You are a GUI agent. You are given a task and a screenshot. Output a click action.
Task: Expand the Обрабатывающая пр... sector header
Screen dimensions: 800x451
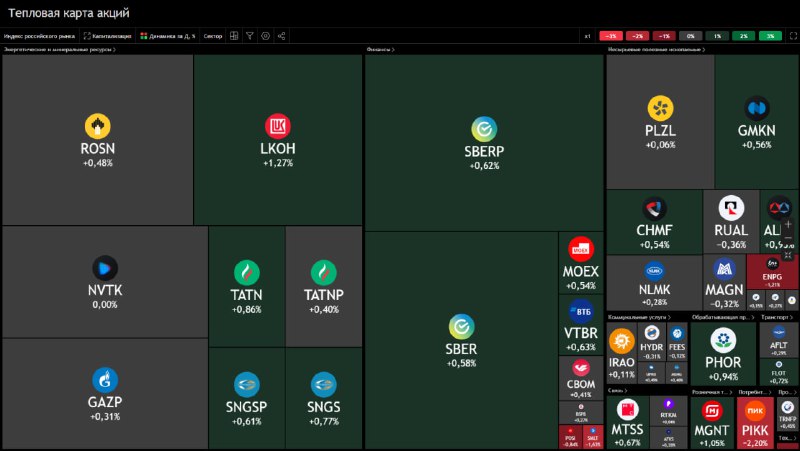click(x=723, y=317)
